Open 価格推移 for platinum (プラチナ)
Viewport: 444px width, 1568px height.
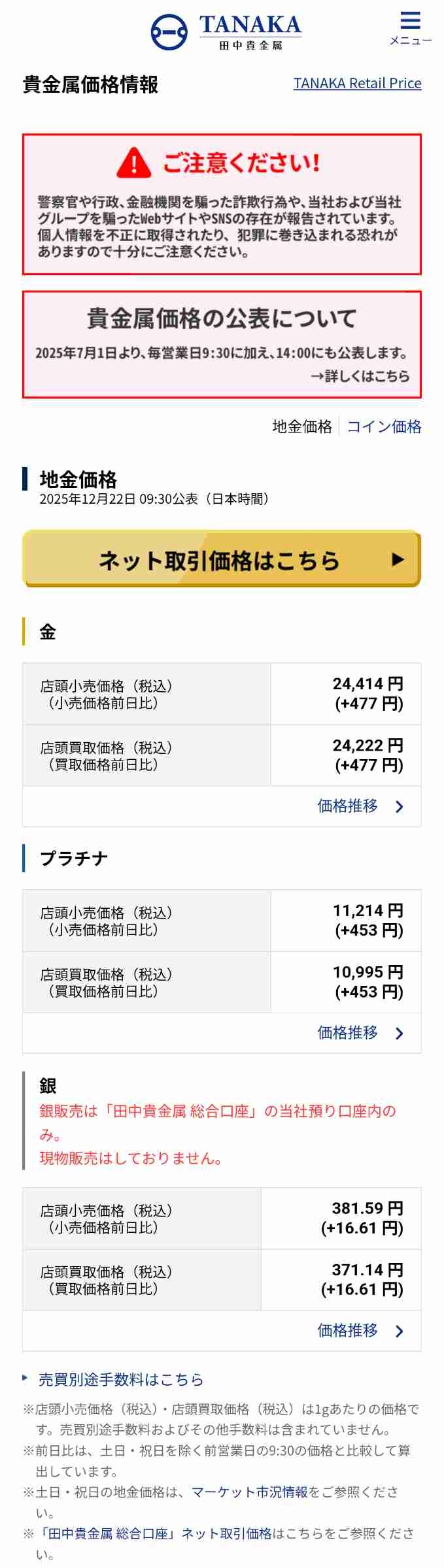pos(347,1032)
